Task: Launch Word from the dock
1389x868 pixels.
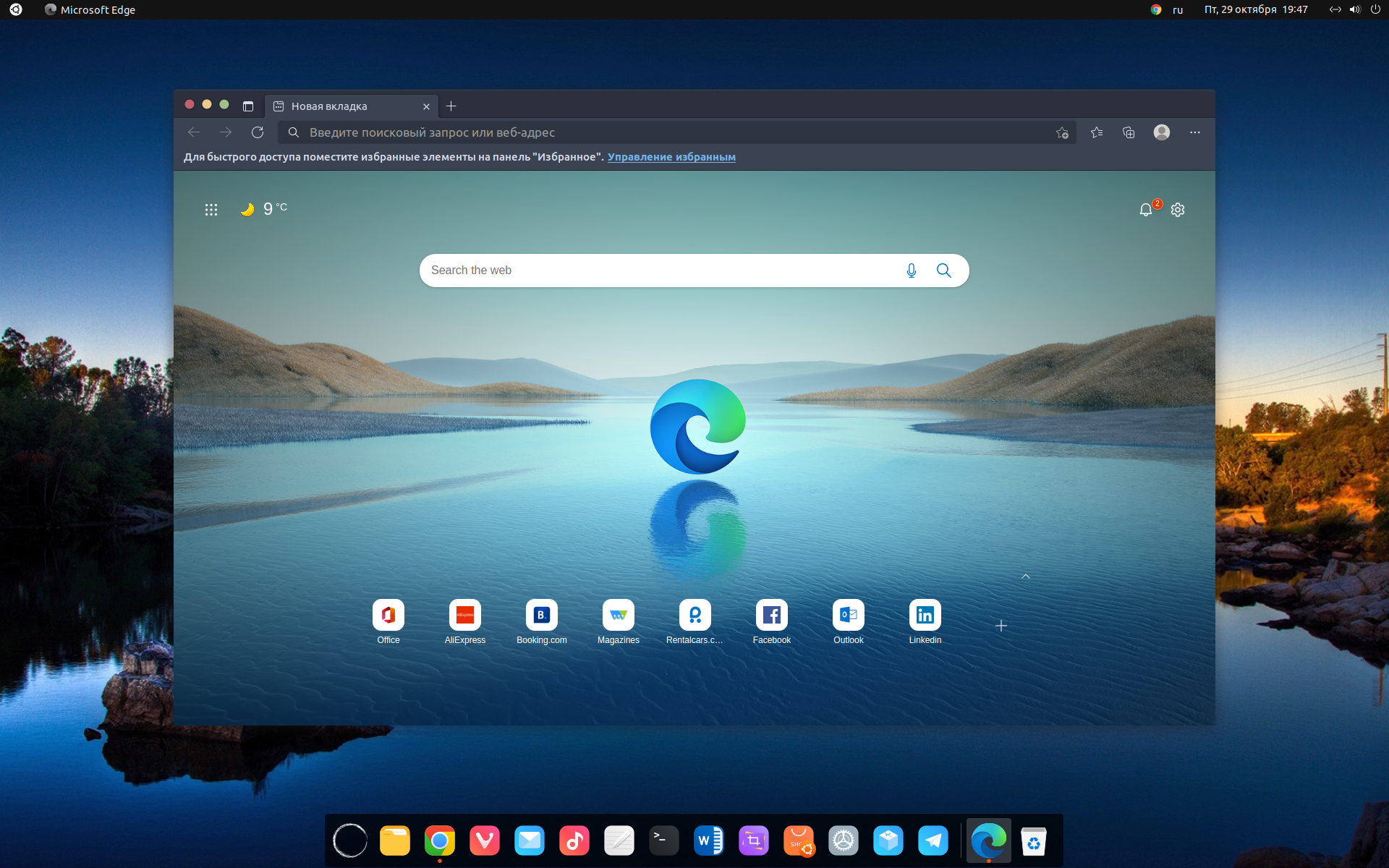Action: [709, 841]
